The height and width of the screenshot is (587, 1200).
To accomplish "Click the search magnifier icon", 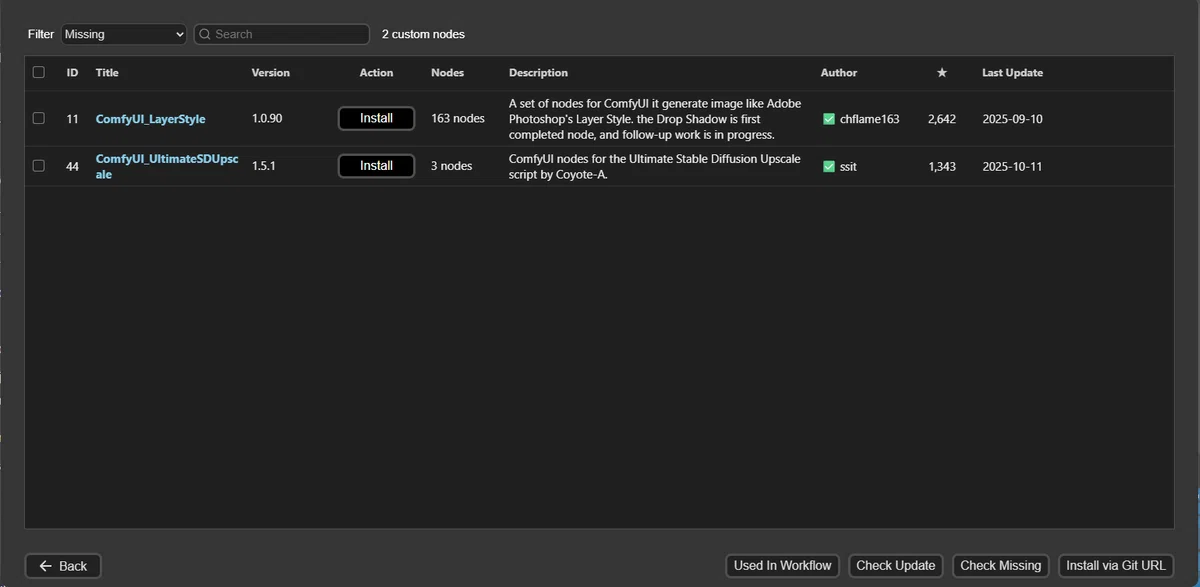I will click(205, 34).
